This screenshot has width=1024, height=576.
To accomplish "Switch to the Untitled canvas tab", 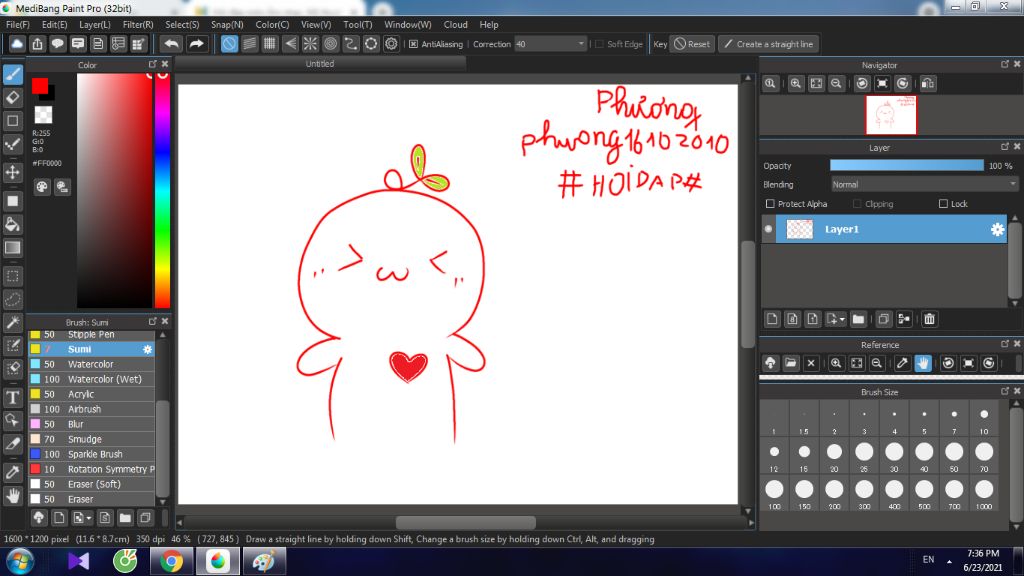I will pyautogui.click(x=320, y=64).
